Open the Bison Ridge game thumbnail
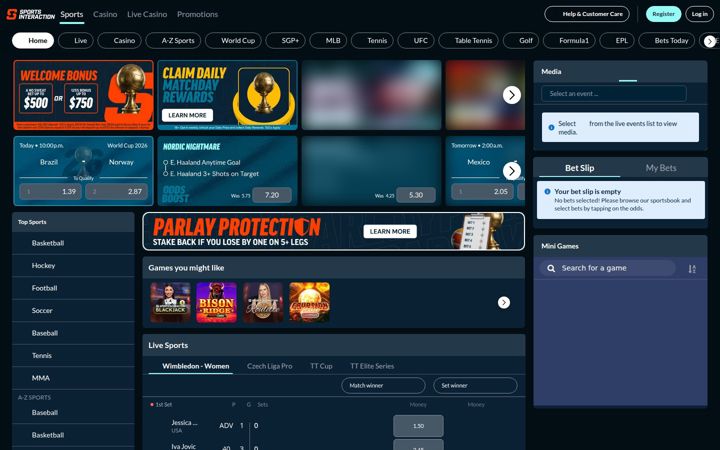 click(x=216, y=302)
